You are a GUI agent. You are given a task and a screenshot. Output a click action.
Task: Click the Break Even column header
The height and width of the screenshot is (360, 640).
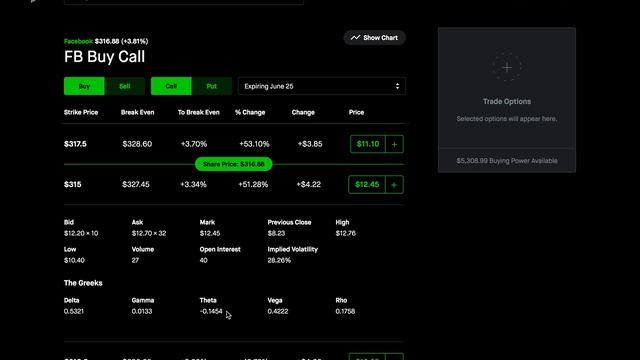(138, 112)
